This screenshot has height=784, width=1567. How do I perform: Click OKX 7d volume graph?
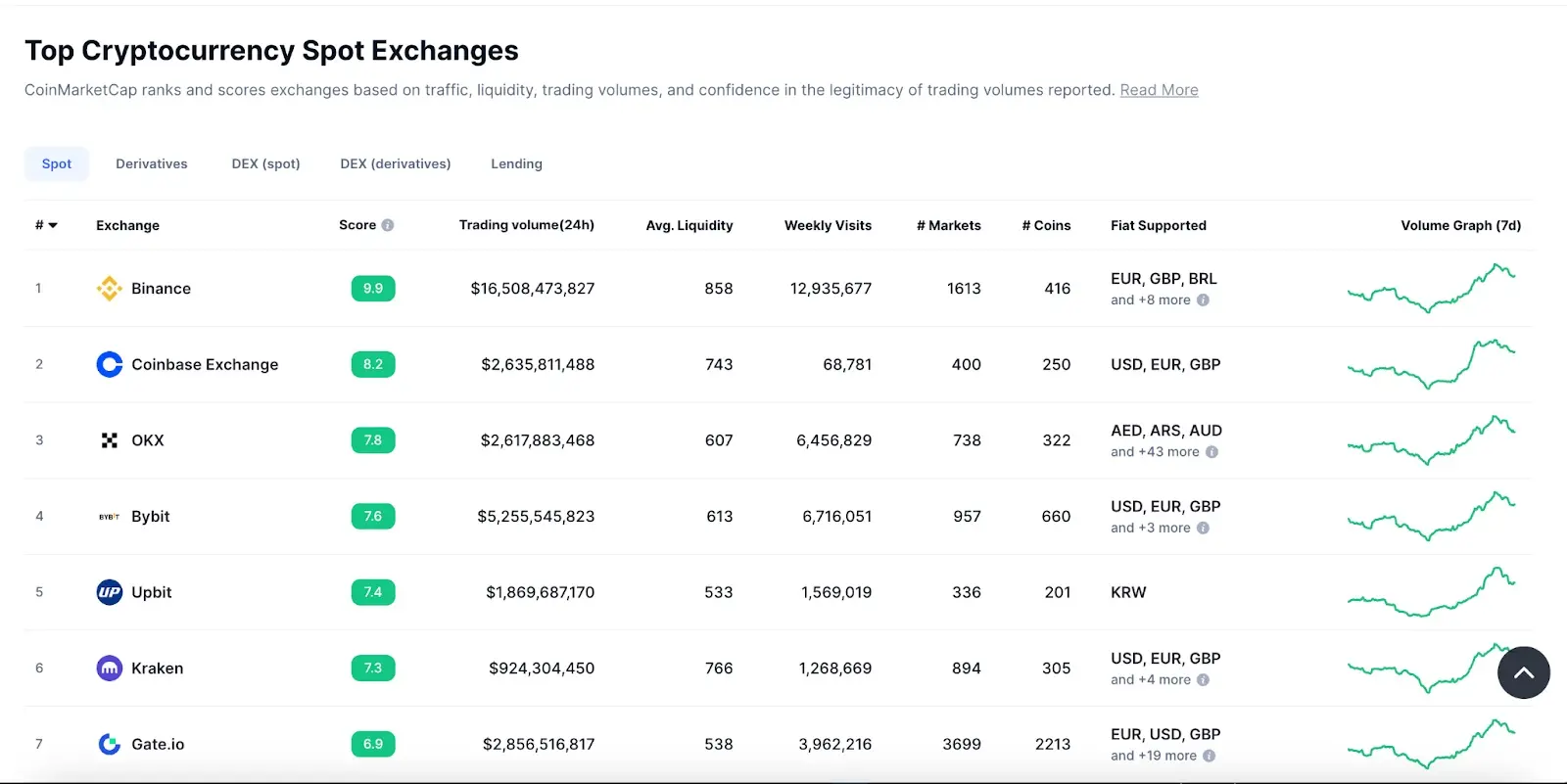[x=1432, y=440]
